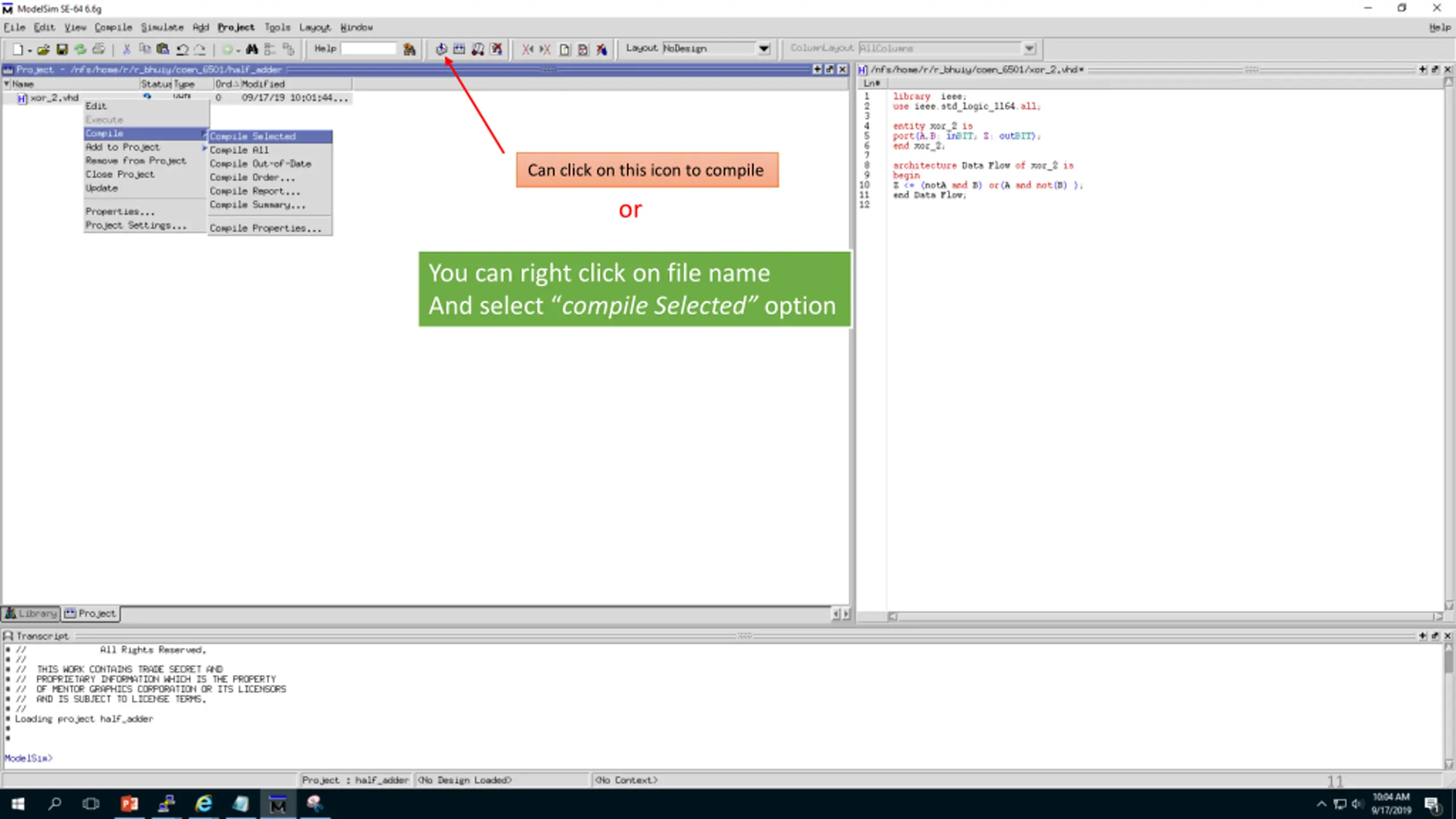Click the Open folder toolbar icon
Viewport: 1456px width, 819px height.
[x=43, y=49]
